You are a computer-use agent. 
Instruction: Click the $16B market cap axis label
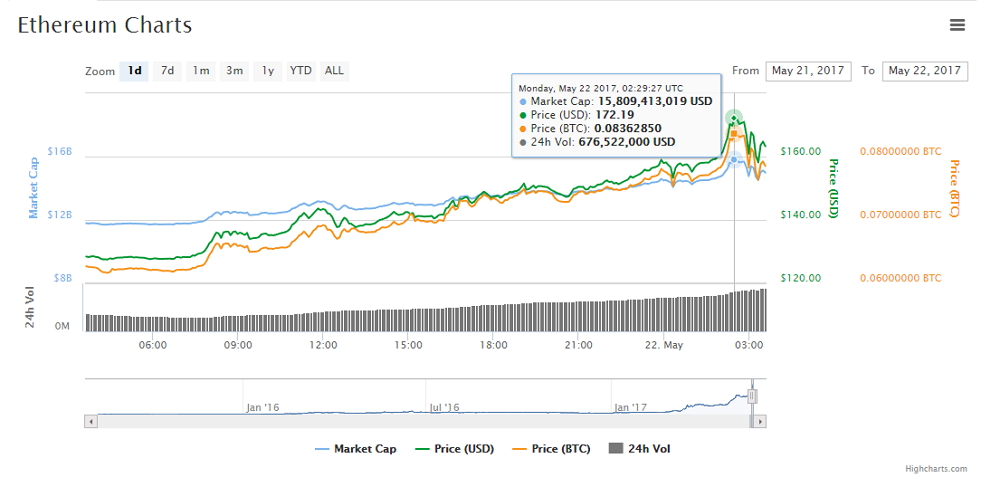(60, 151)
